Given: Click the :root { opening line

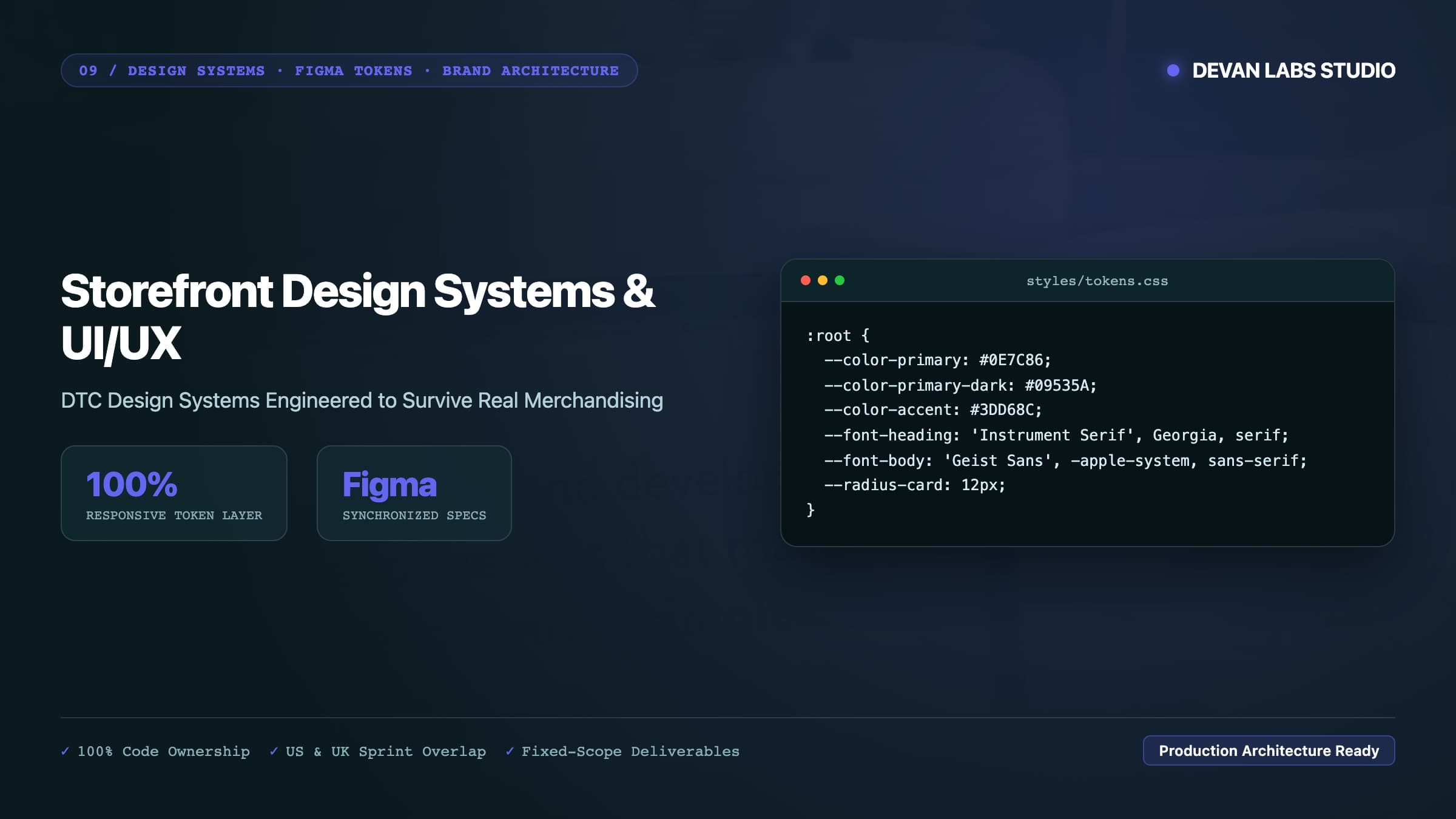Looking at the screenshot, I should tap(838, 335).
